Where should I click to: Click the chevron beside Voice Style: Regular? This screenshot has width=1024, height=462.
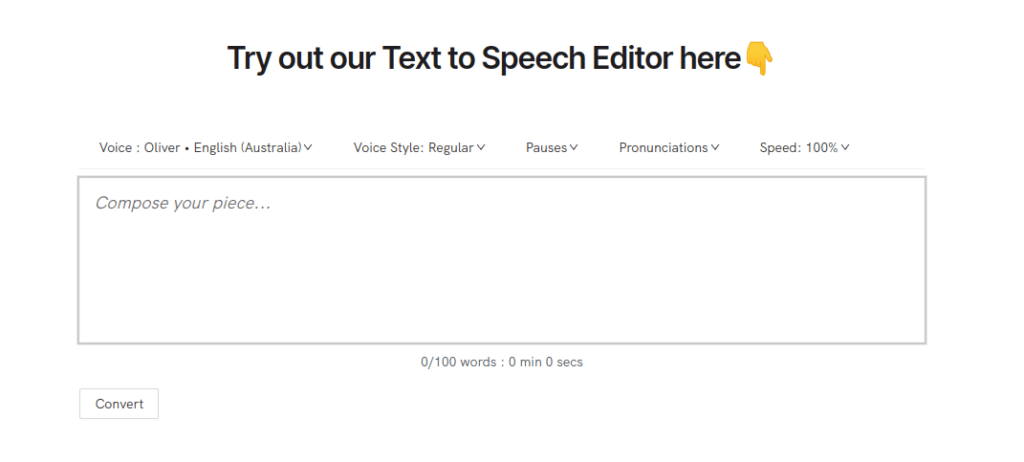click(481, 148)
